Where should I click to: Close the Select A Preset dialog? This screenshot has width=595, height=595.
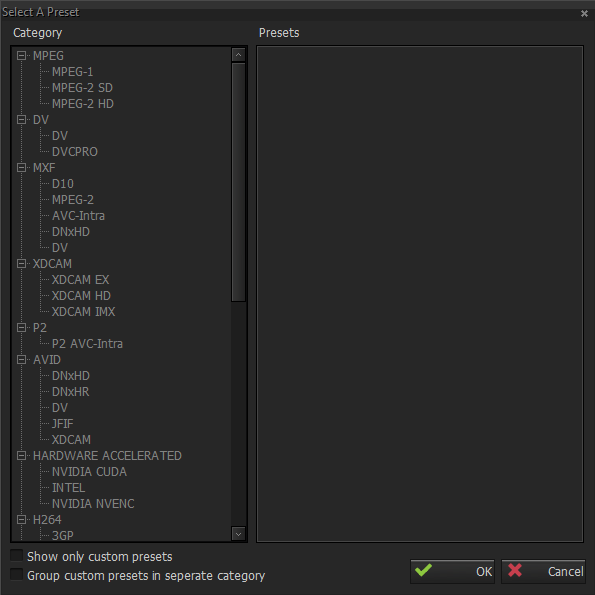click(x=584, y=14)
